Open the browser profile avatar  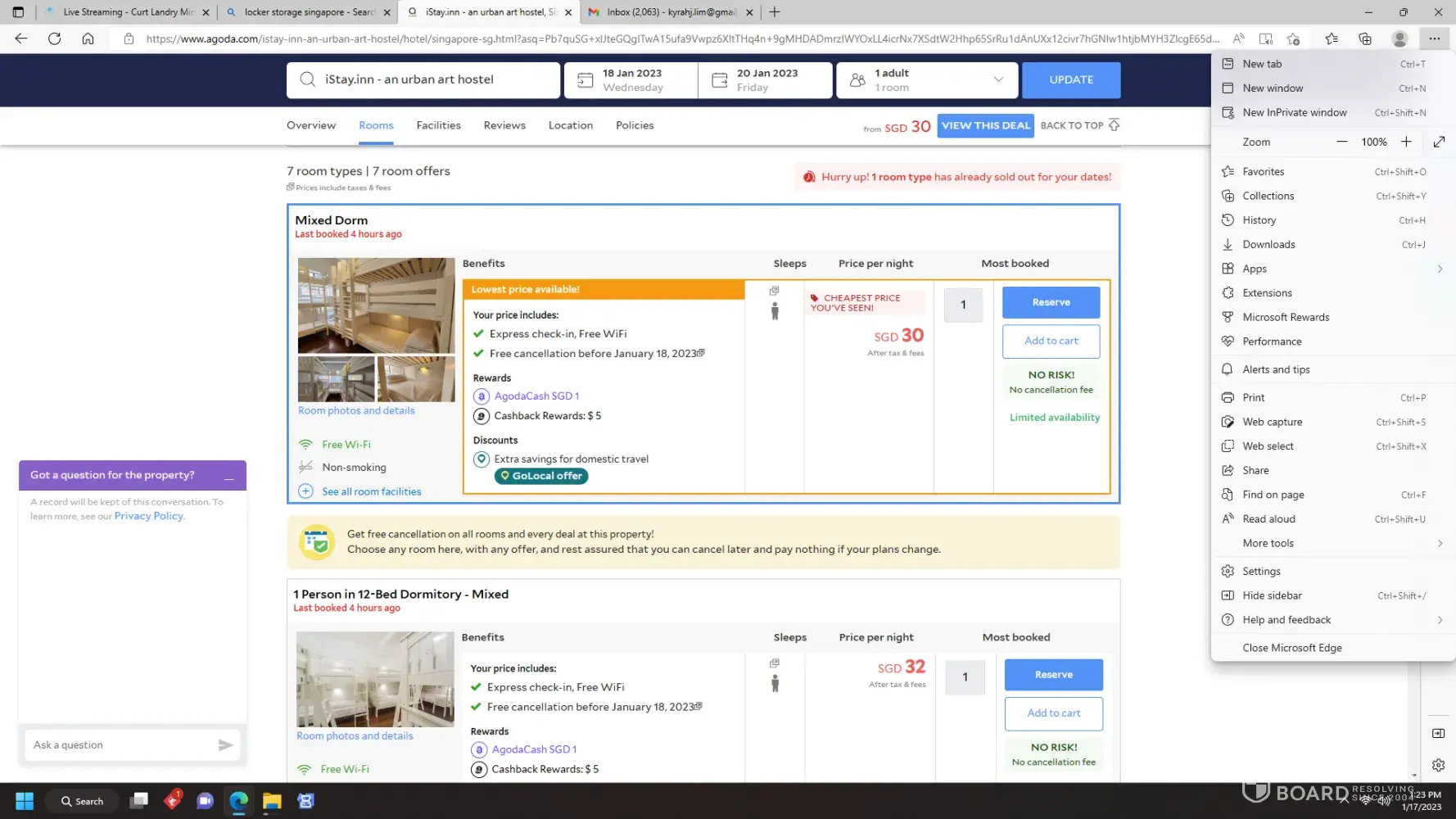pos(1399,38)
